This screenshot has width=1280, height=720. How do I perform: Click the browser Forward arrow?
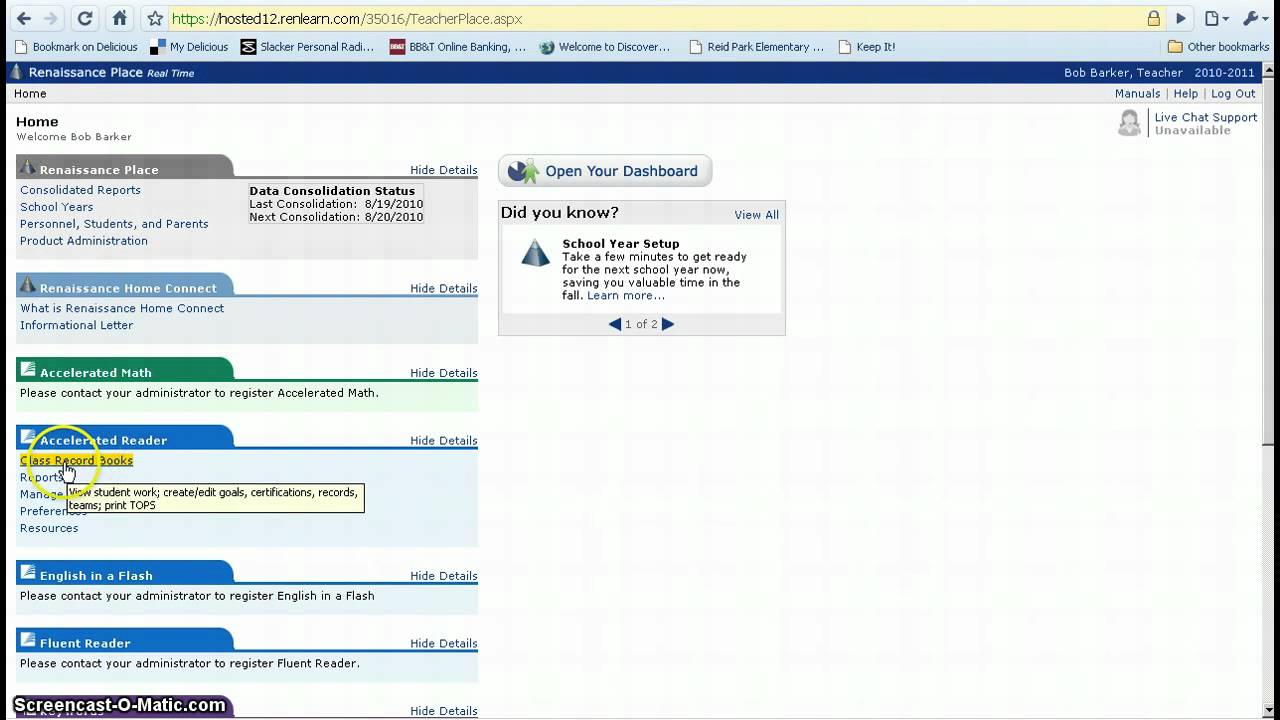pyautogui.click(x=52, y=18)
